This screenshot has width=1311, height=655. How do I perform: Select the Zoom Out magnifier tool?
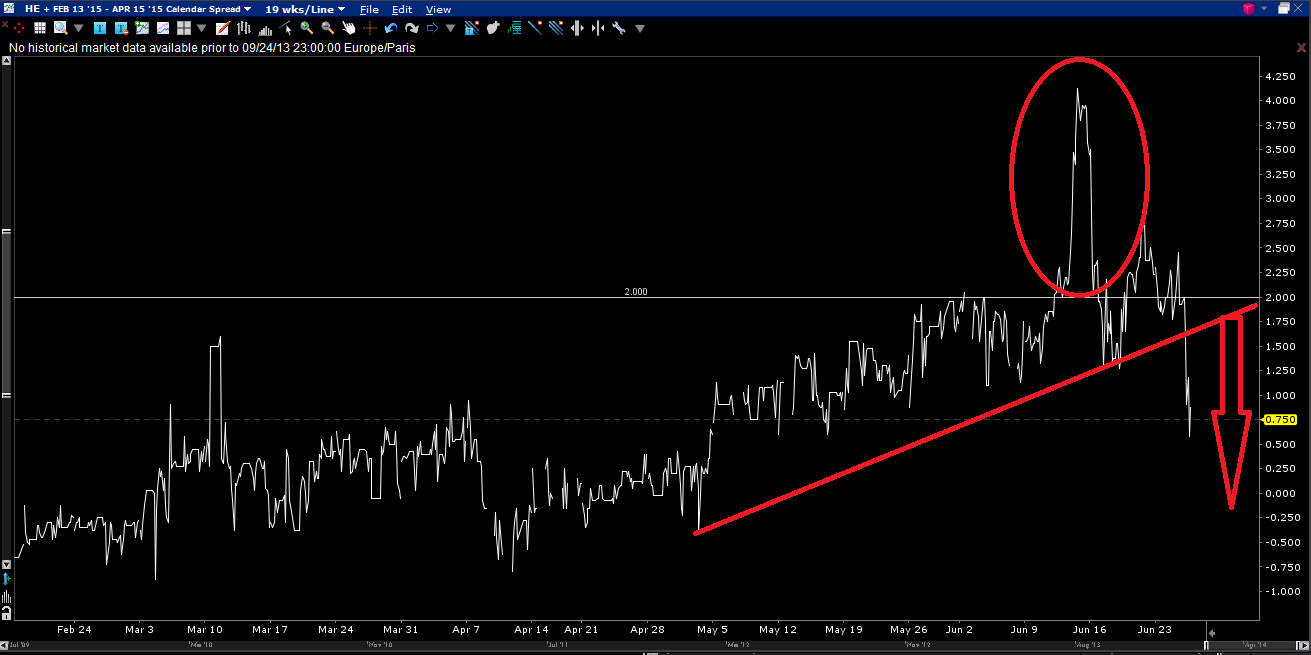tap(327, 28)
